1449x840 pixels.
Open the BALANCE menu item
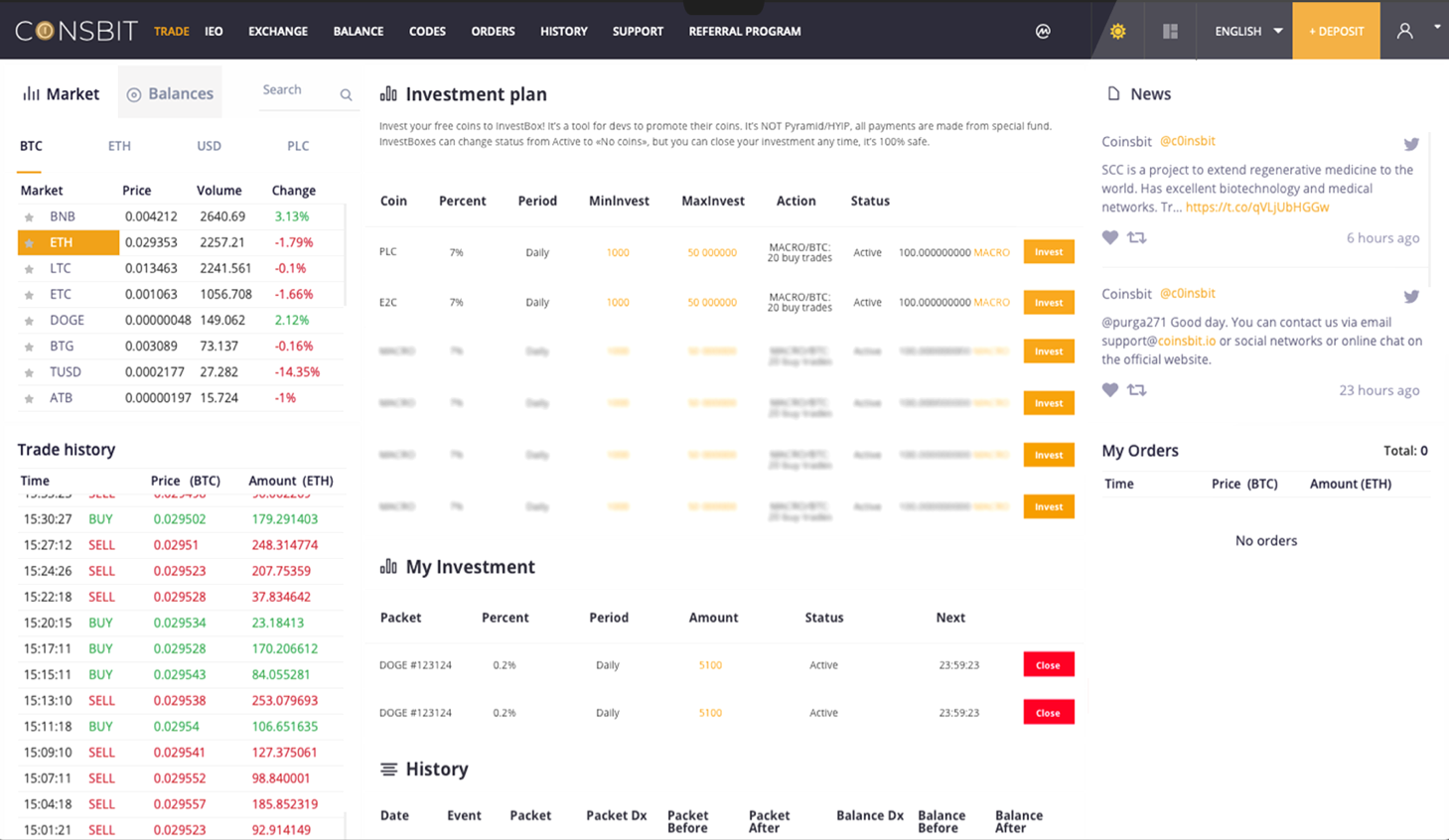(359, 31)
